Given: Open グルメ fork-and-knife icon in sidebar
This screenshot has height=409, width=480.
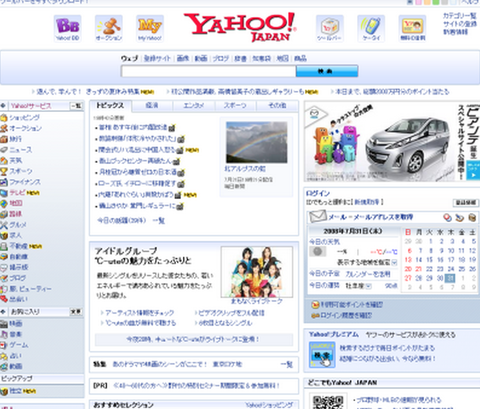Looking at the screenshot, I should pos(4,224).
